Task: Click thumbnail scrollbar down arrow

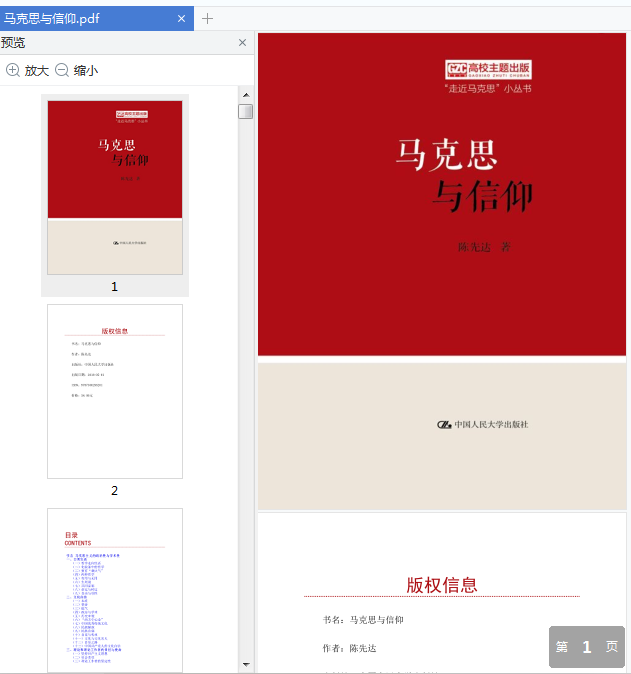Action: (246, 665)
